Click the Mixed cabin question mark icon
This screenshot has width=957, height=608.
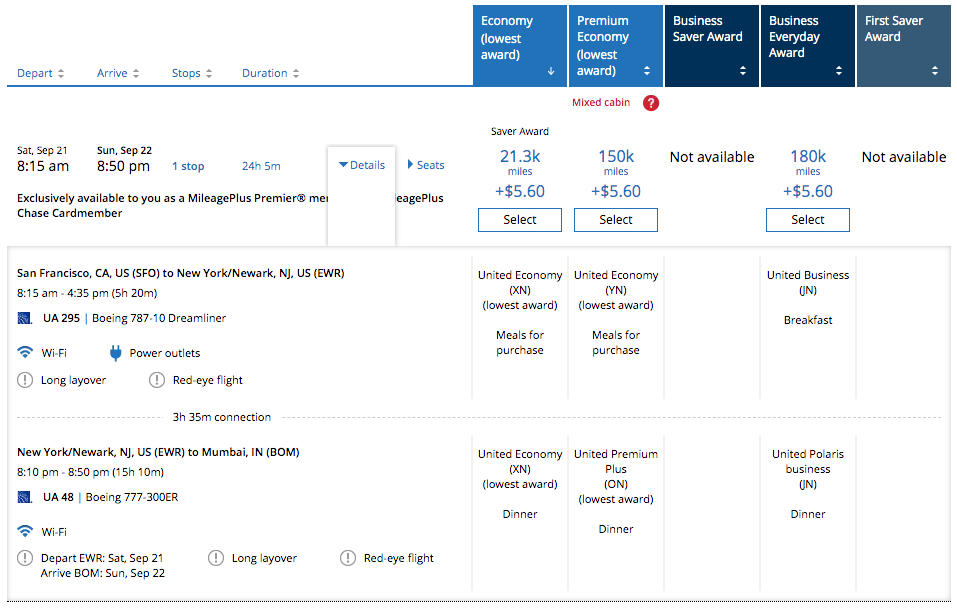pyautogui.click(x=651, y=102)
